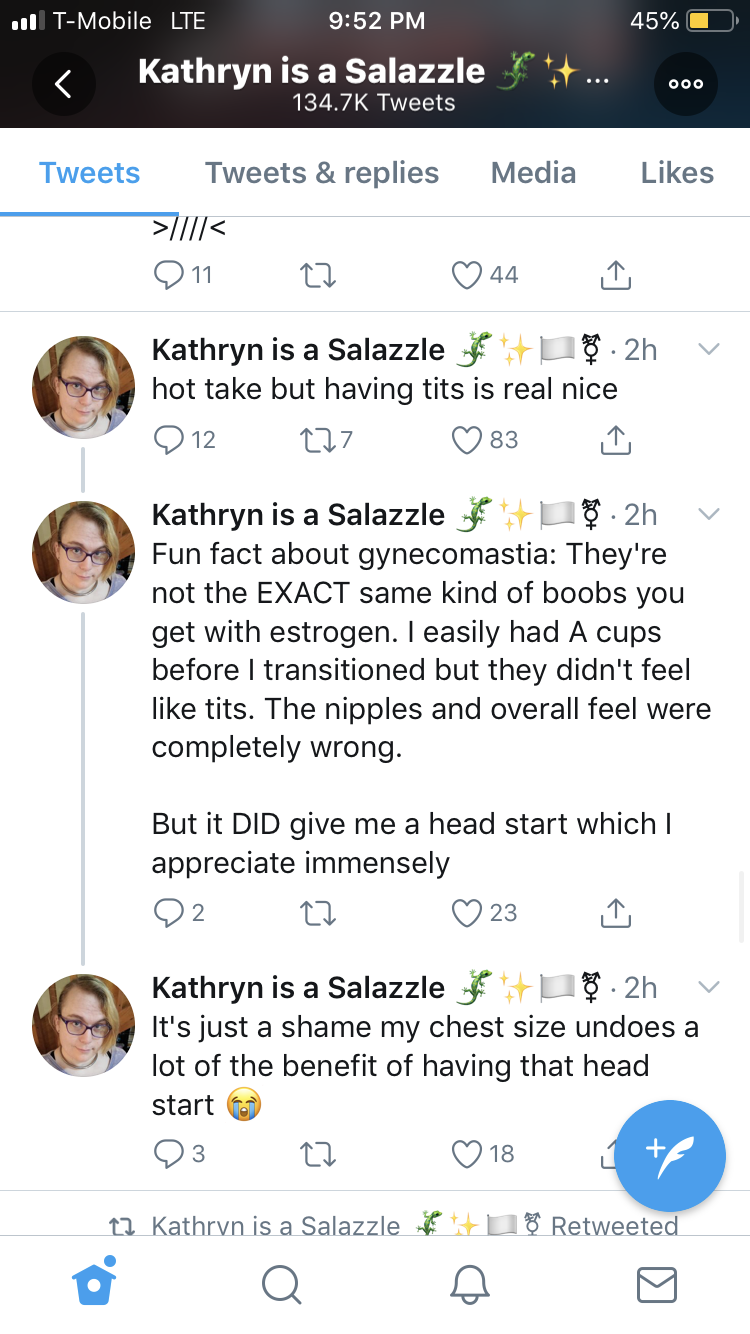Open direct messages envelope icon
This screenshot has width=750, height=1334.
(657, 1284)
